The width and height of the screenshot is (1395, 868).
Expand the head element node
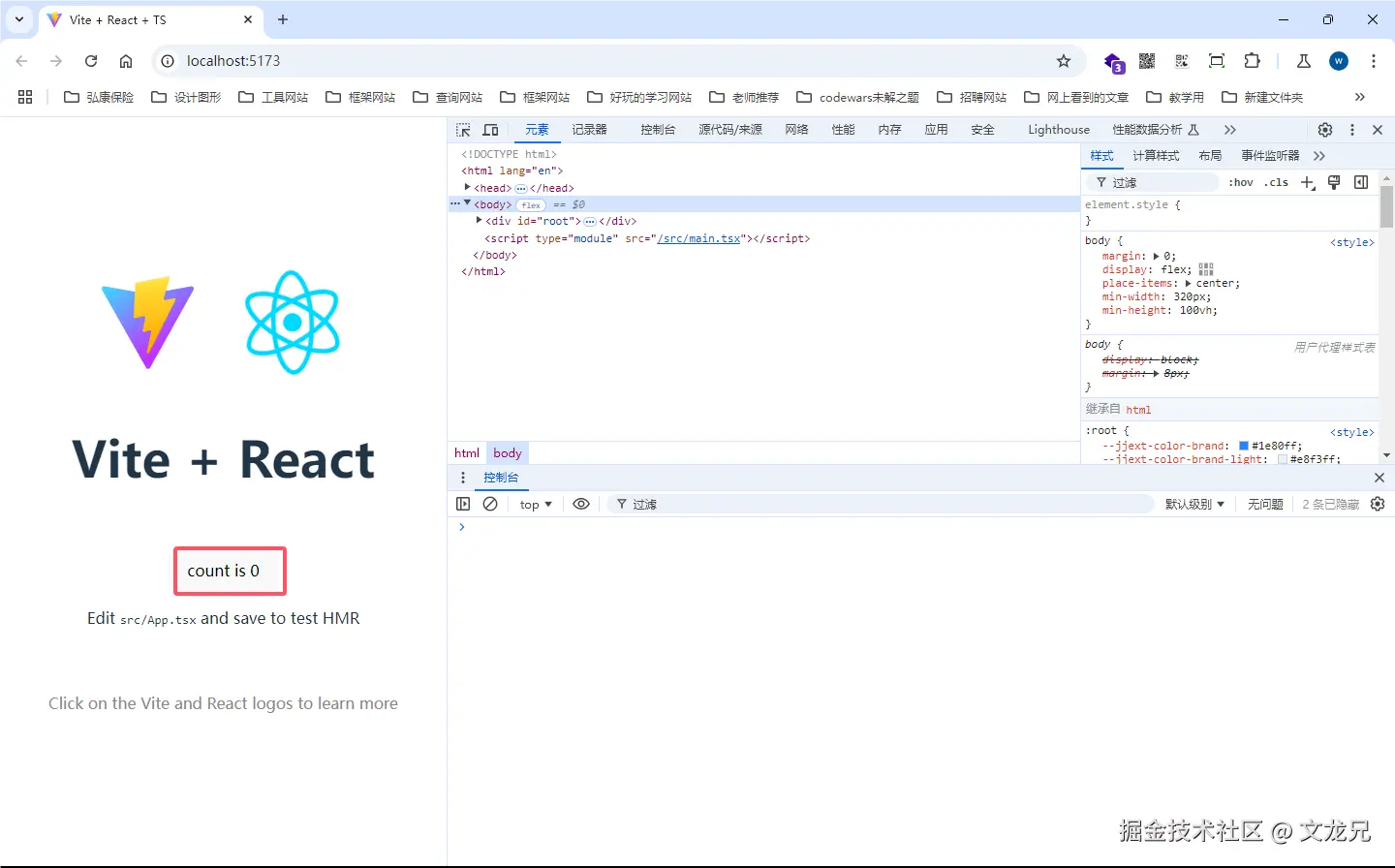[467, 188]
